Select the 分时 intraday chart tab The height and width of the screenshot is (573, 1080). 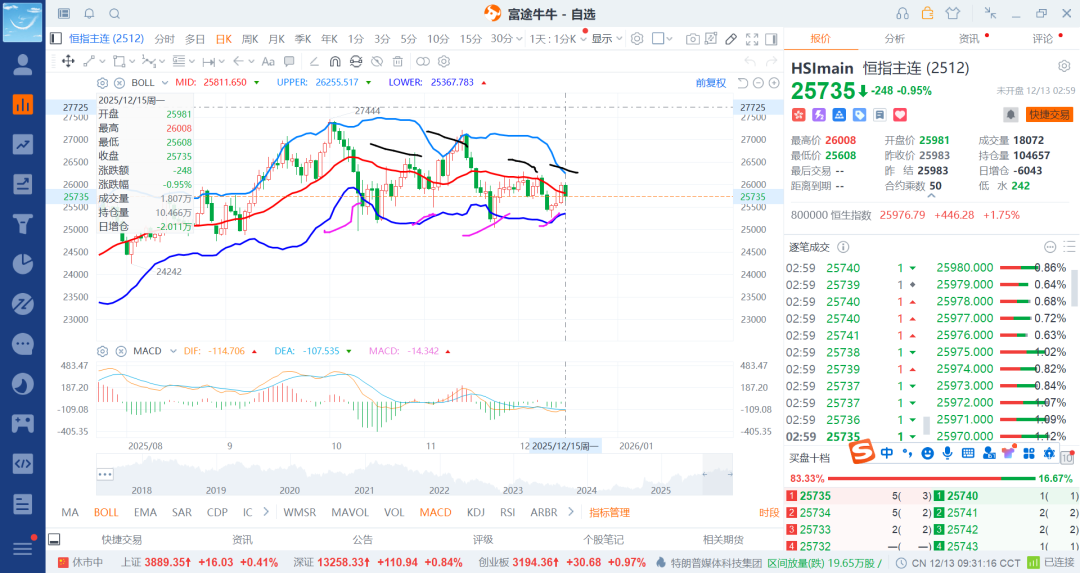click(x=165, y=39)
